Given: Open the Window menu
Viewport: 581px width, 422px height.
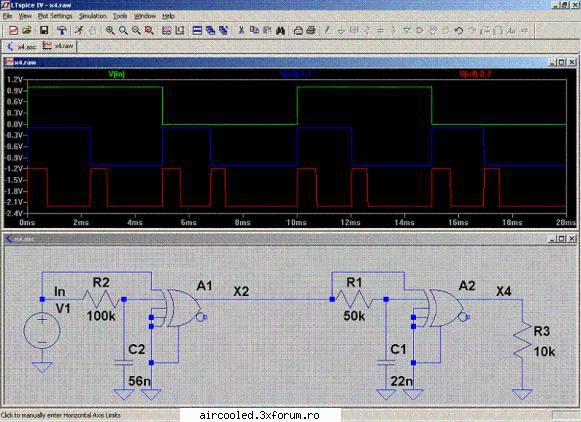Looking at the screenshot, I should coord(145,16).
